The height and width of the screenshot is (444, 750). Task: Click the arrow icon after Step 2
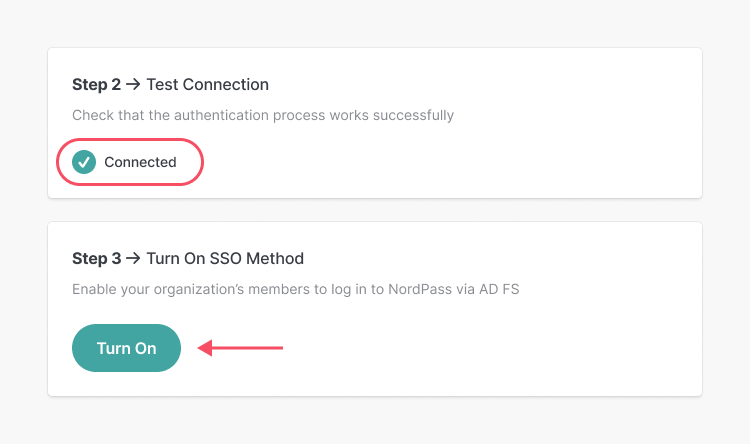click(133, 84)
